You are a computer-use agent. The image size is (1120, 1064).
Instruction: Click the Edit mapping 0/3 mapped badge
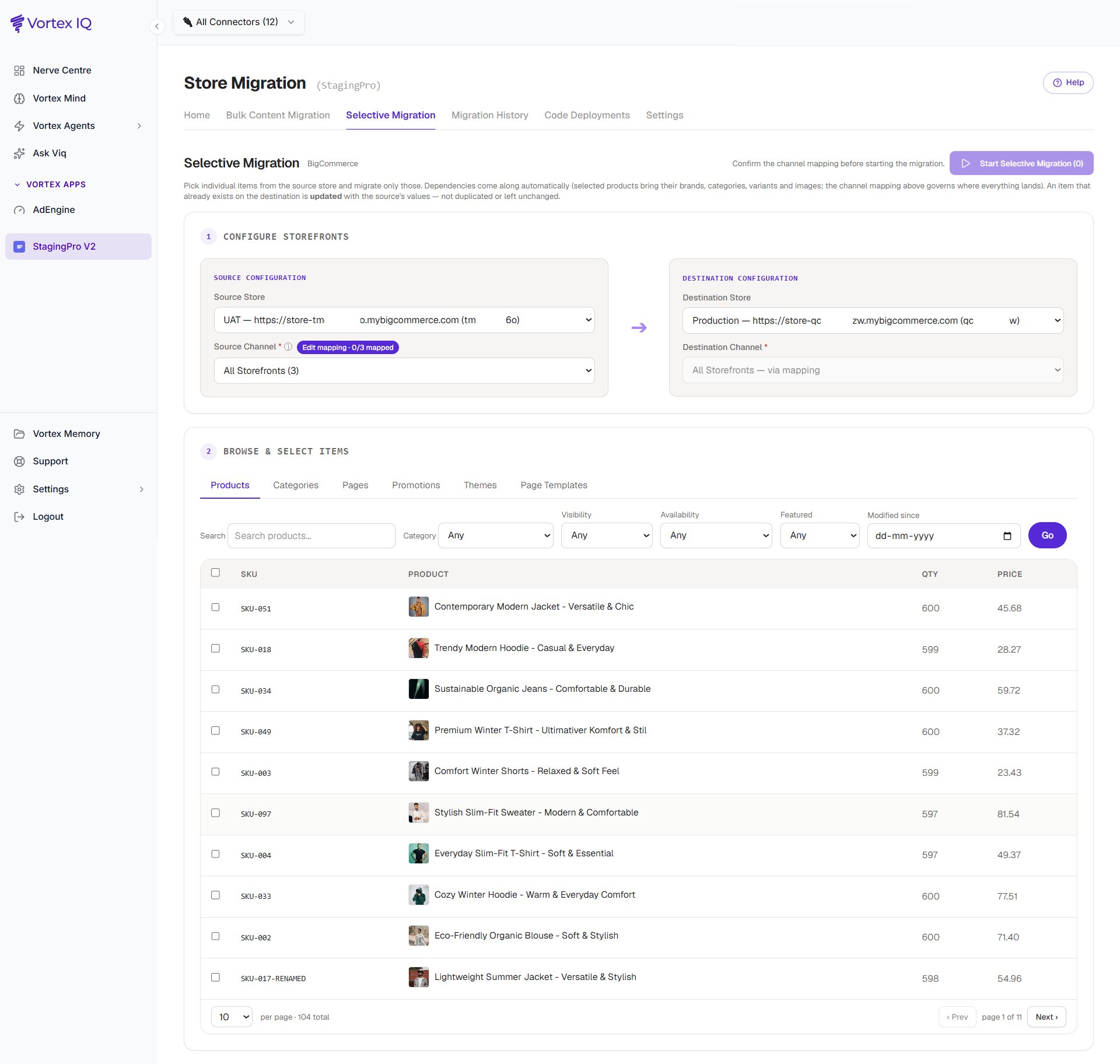pos(348,348)
